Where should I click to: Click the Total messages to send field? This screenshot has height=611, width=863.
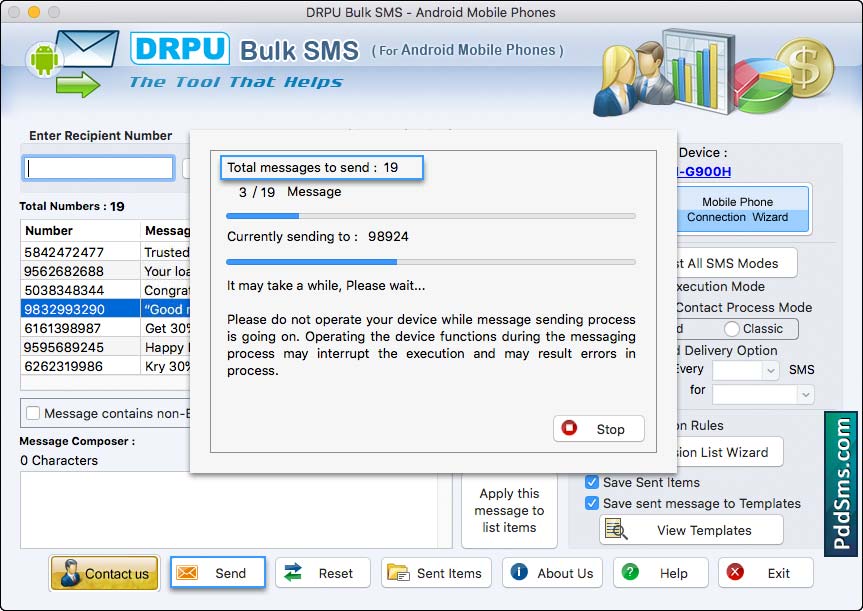[x=321, y=167]
